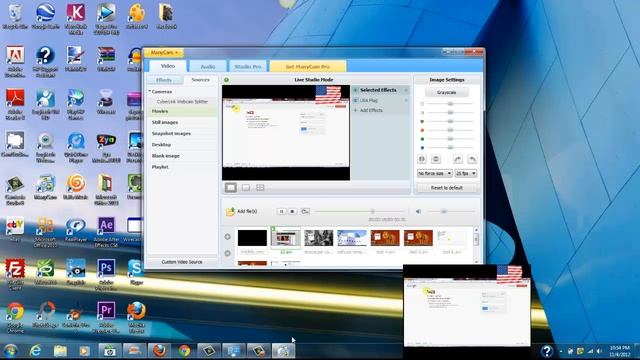The width and height of the screenshot is (640, 360).
Task: Click the Add file(s) button
Action: coord(242,211)
